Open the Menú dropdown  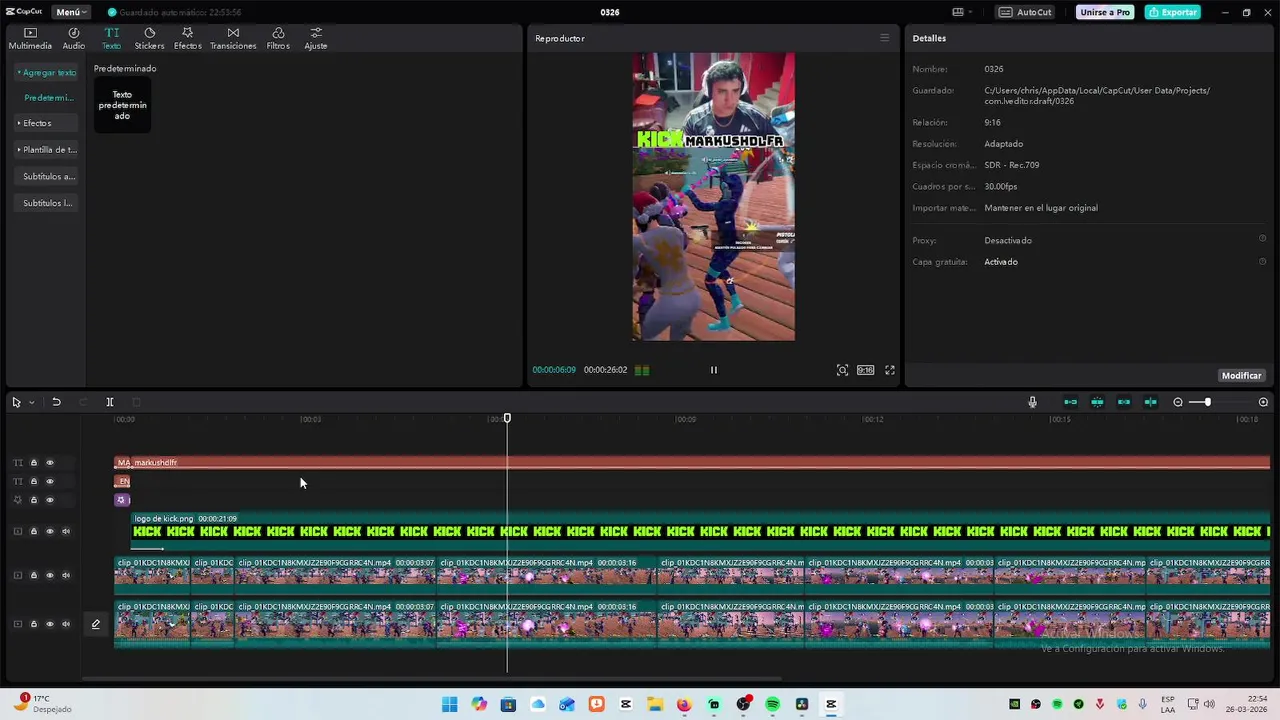point(71,12)
